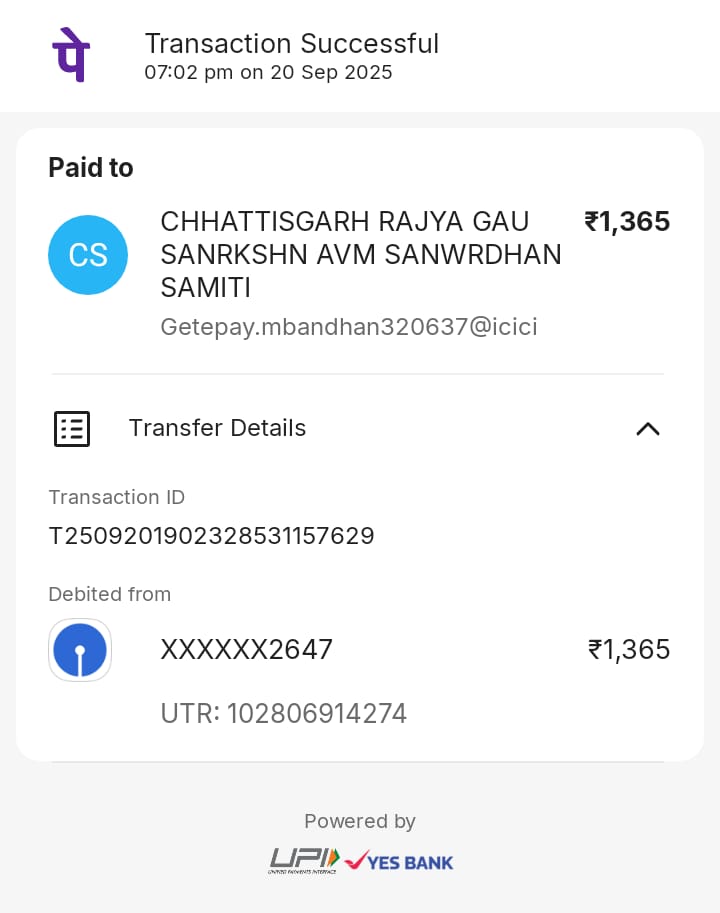Viewport: 720px width, 913px height.
Task: Click the Powered by text
Action: pyautogui.click(x=360, y=821)
